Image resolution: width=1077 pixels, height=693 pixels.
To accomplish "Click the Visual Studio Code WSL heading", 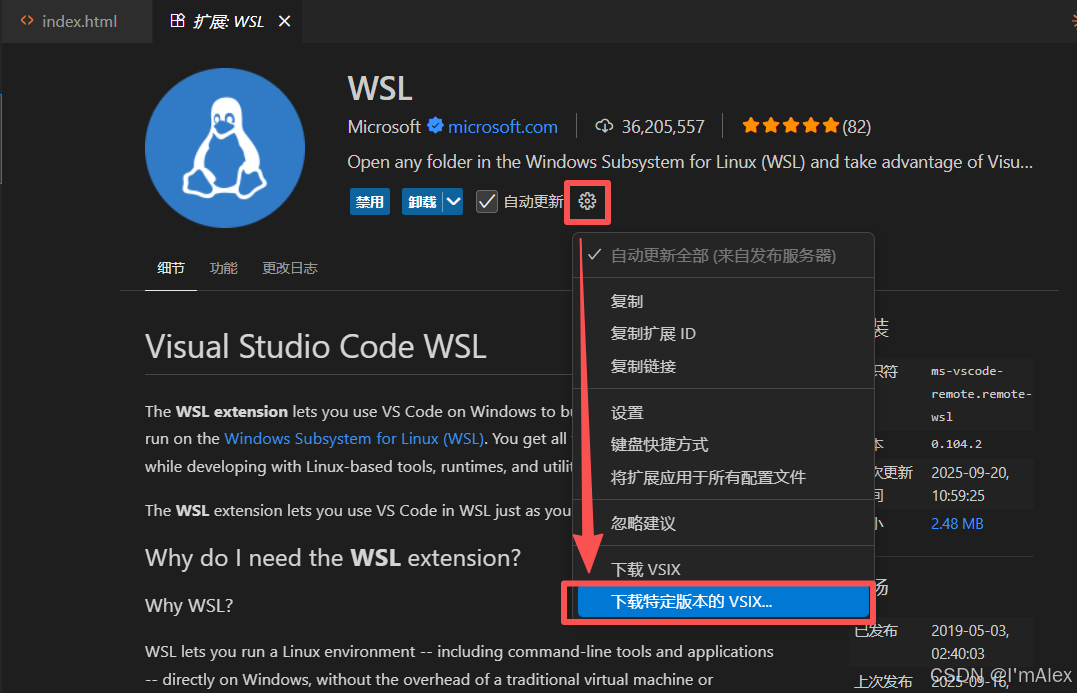I will click(315, 346).
